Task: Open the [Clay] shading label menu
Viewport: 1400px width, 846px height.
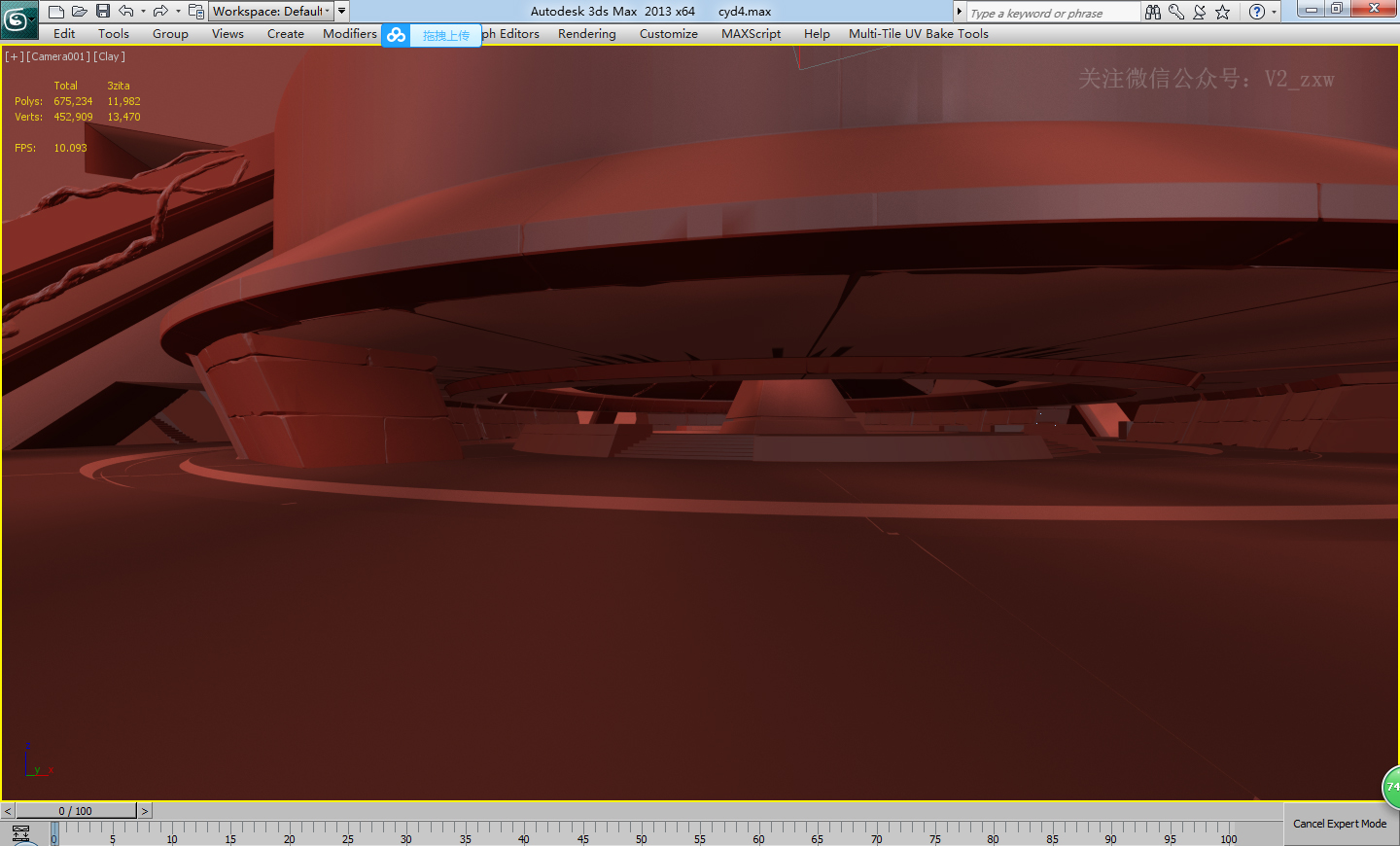Action: coord(110,56)
